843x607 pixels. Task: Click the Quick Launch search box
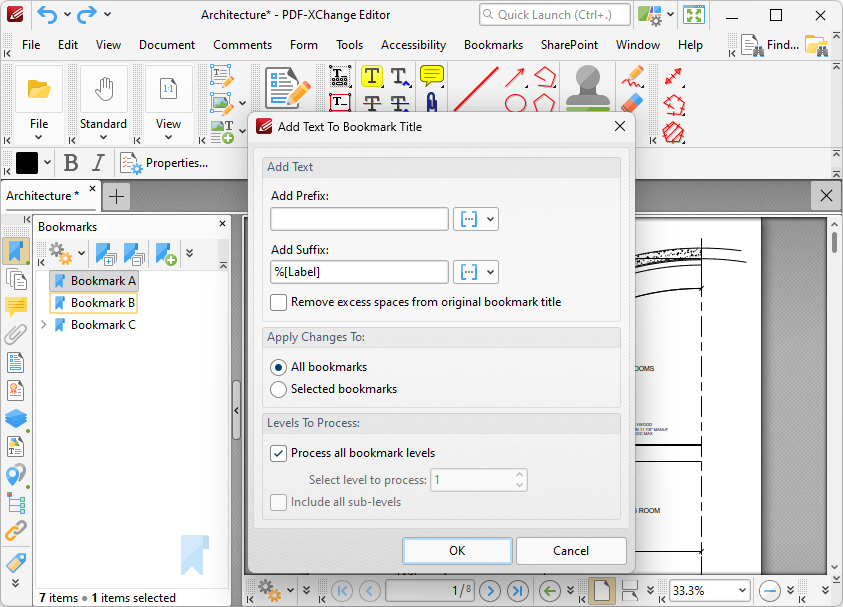pos(555,15)
